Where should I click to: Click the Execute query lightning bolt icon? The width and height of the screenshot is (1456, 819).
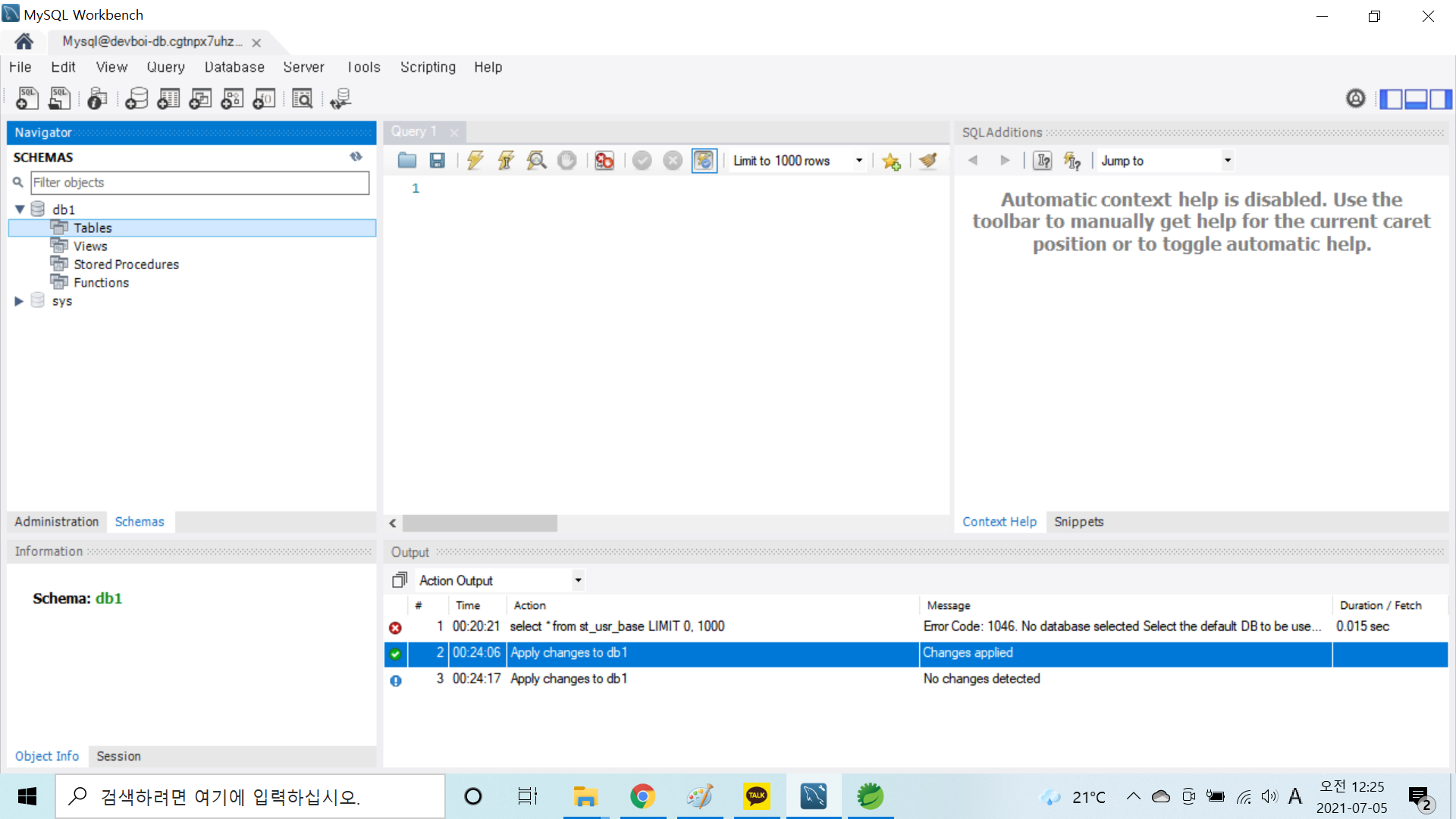(x=475, y=161)
